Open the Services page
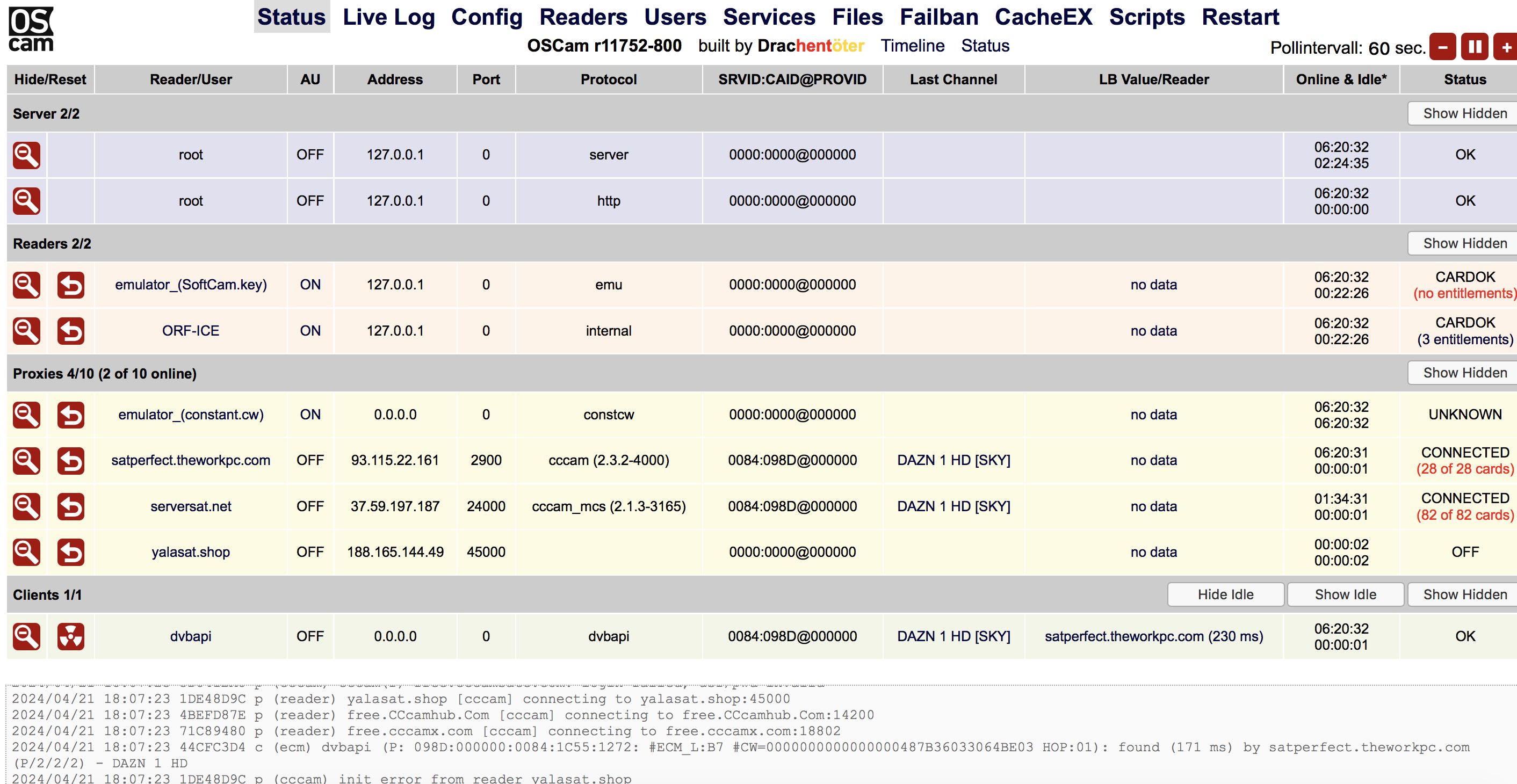The width and height of the screenshot is (1517, 784). pyautogui.click(x=769, y=17)
